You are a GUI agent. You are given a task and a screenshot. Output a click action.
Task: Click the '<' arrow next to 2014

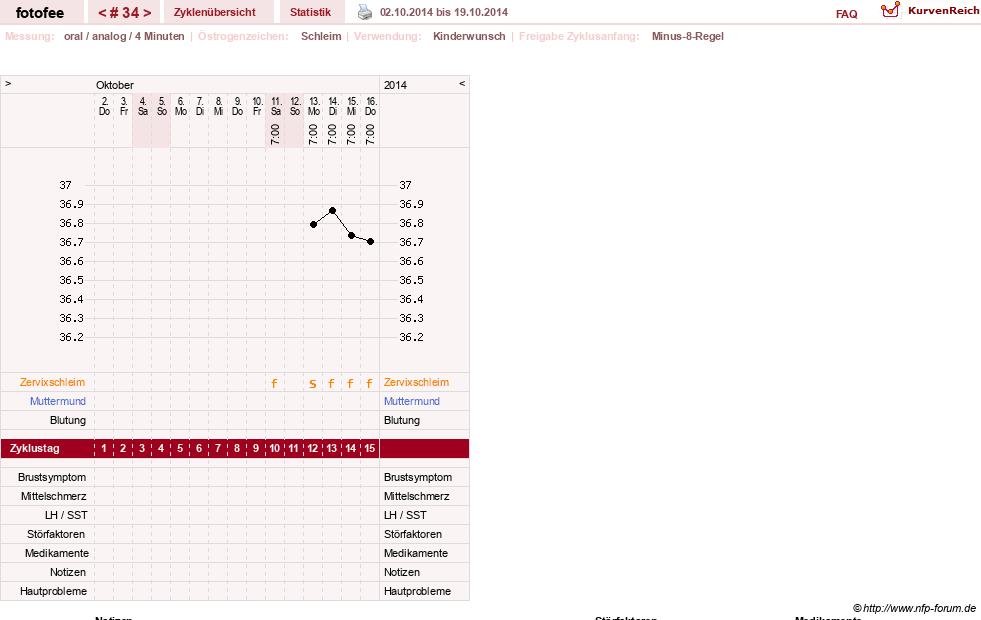click(x=462, y=83)
